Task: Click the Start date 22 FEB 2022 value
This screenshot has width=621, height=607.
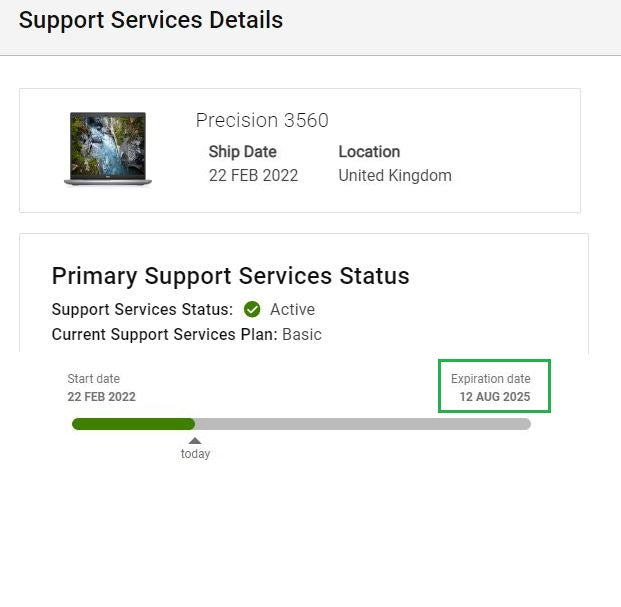Action: click(x=101, y=396)
